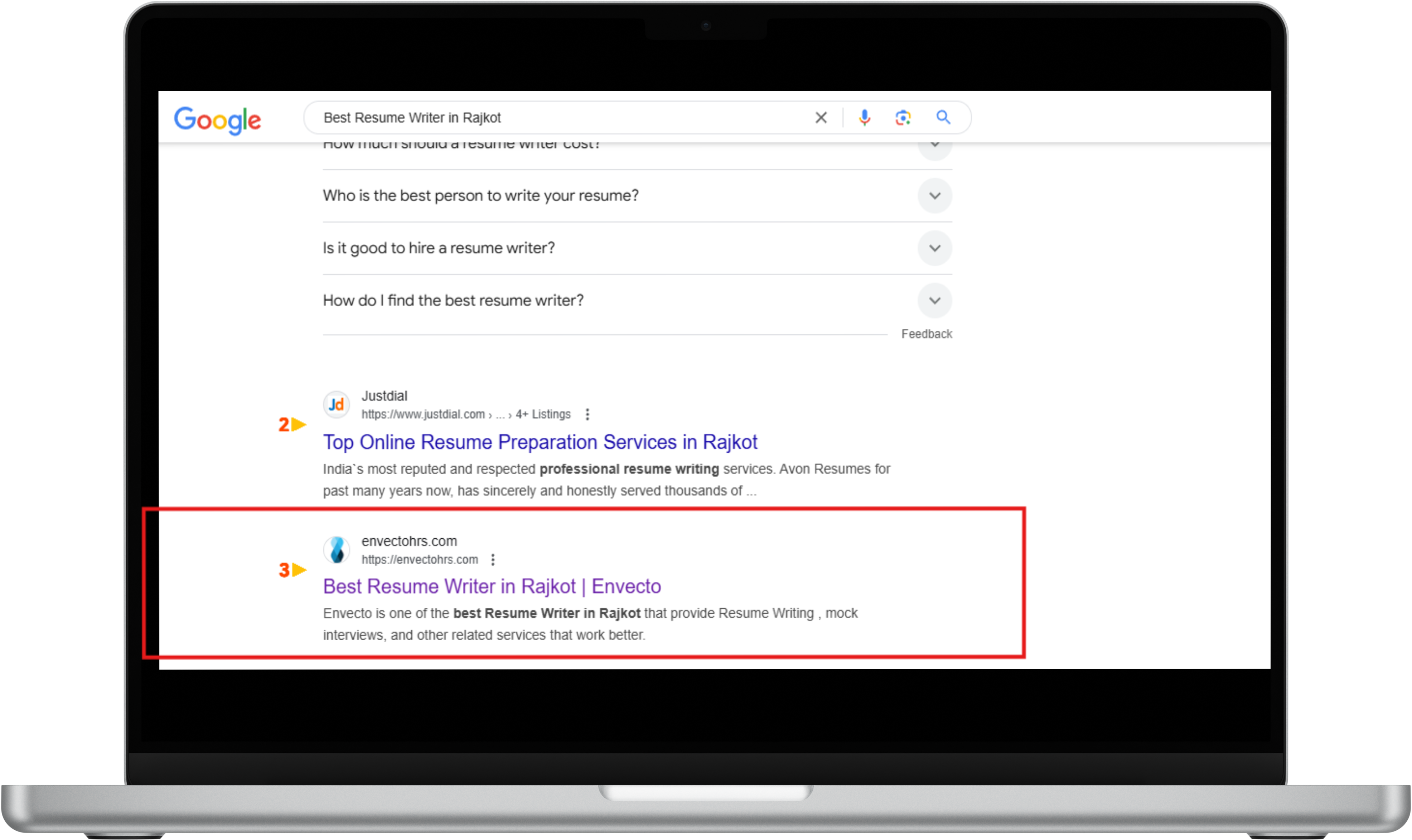Expand "Is it good to hire a resume writer?"

(934, 248)
